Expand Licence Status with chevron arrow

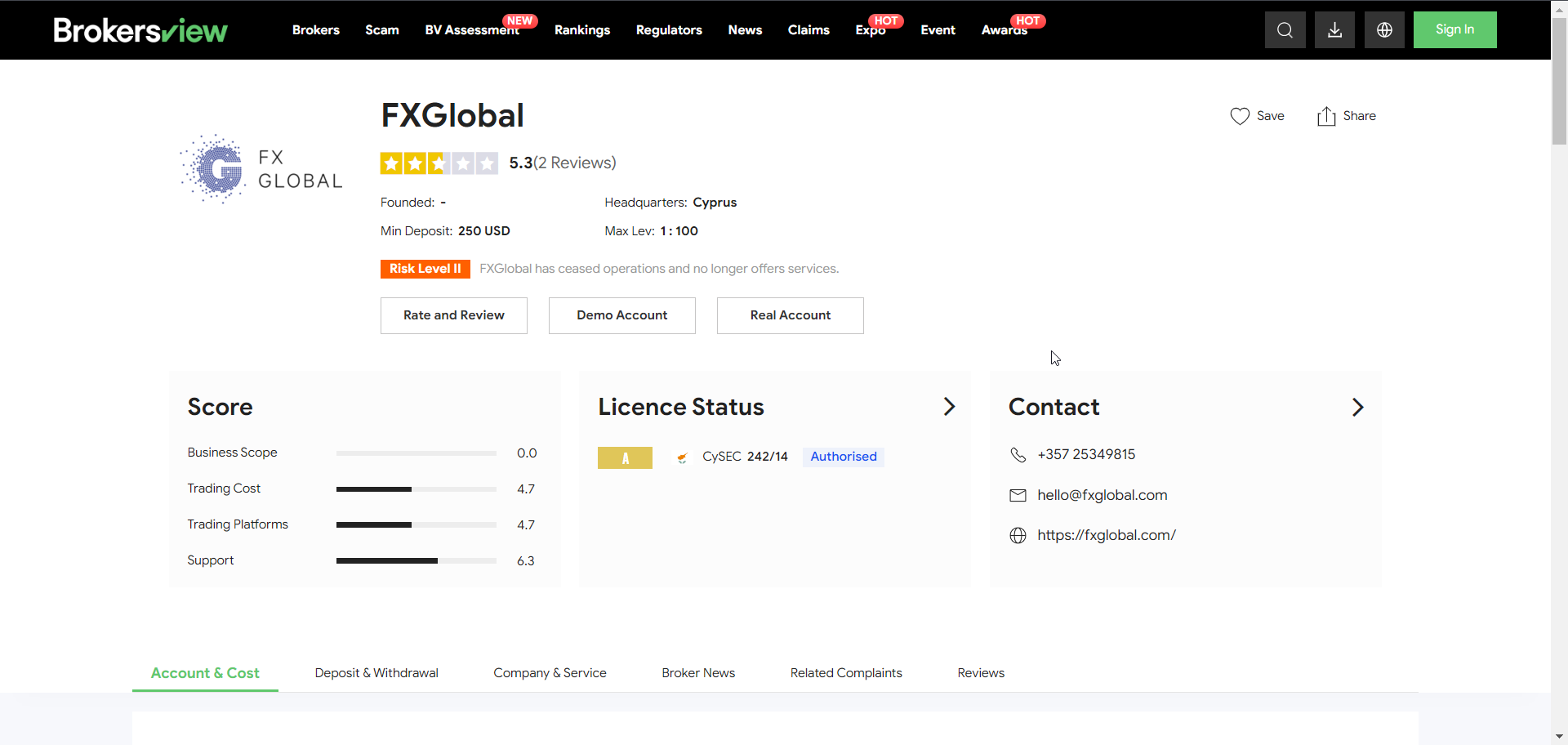[949, 407]
